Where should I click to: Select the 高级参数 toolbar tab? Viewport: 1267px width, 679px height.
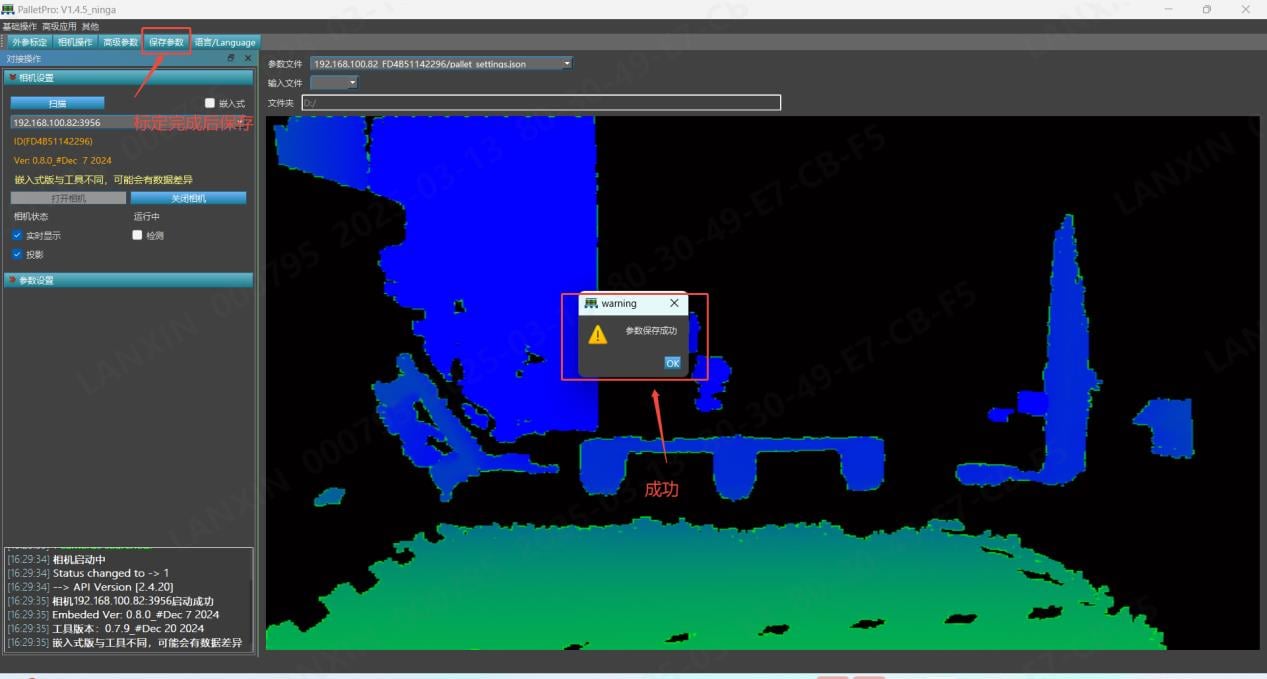coord(121,42)
